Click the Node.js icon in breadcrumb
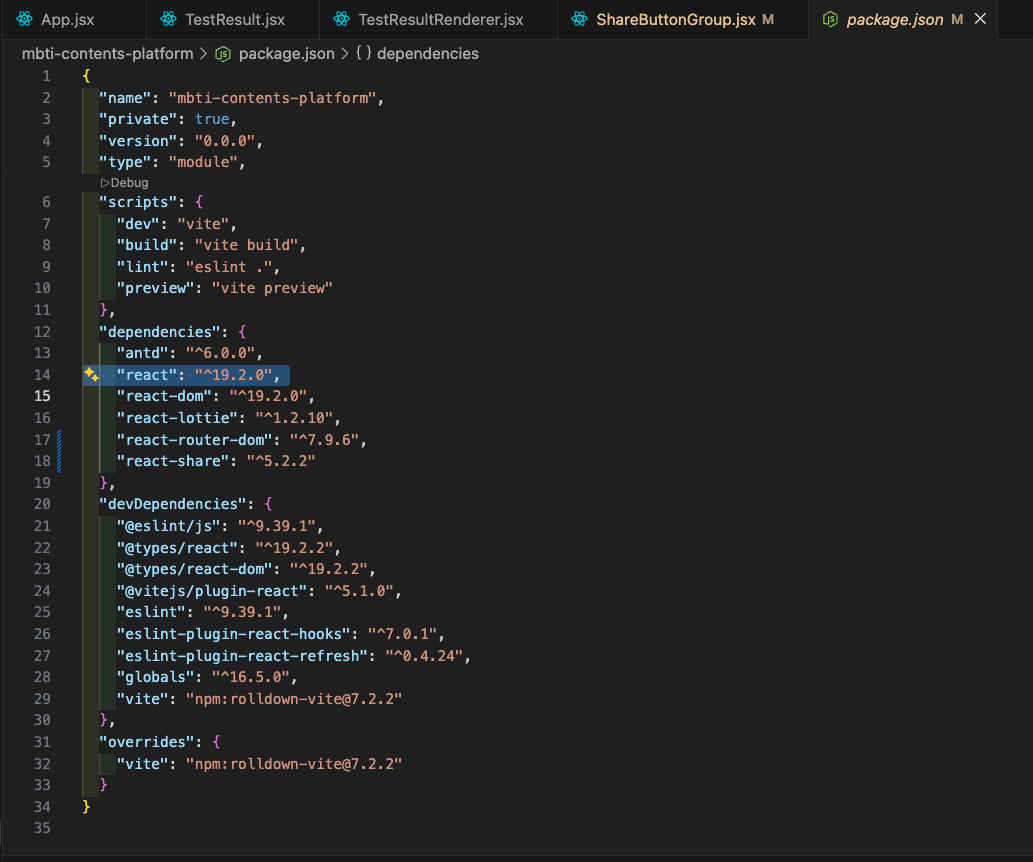This screenshot has height=862, width=1033. click(x=223, y=54)
